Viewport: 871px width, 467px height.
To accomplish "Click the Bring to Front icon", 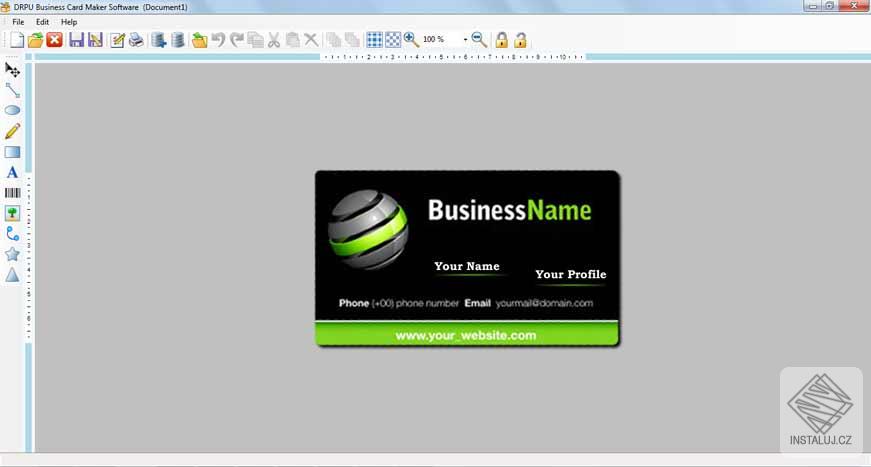I will click(334, 40).
